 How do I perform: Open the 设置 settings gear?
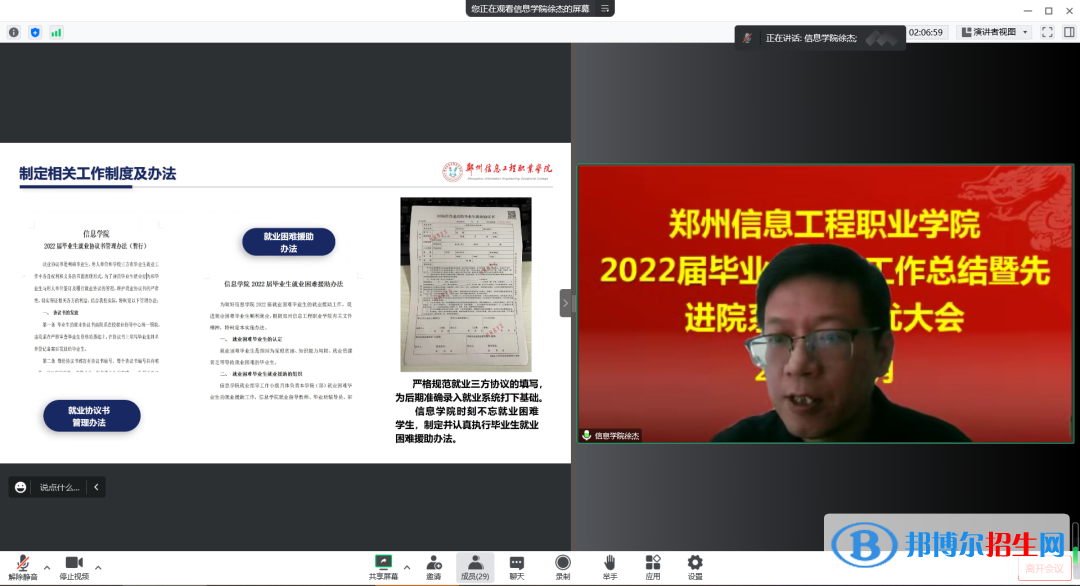click(x=695, y=568)
